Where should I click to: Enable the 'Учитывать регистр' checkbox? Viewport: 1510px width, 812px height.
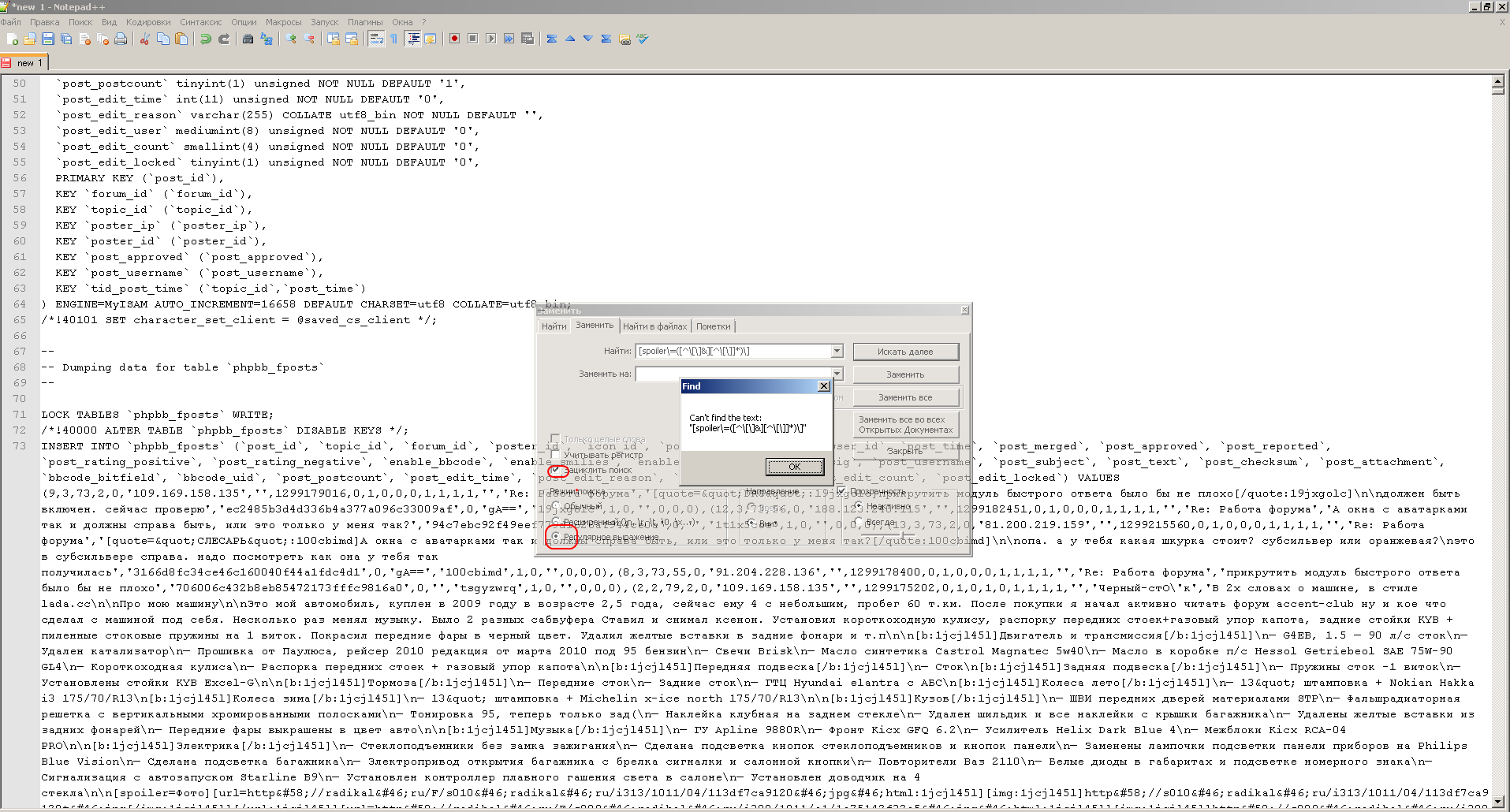(x=556, y=455)
